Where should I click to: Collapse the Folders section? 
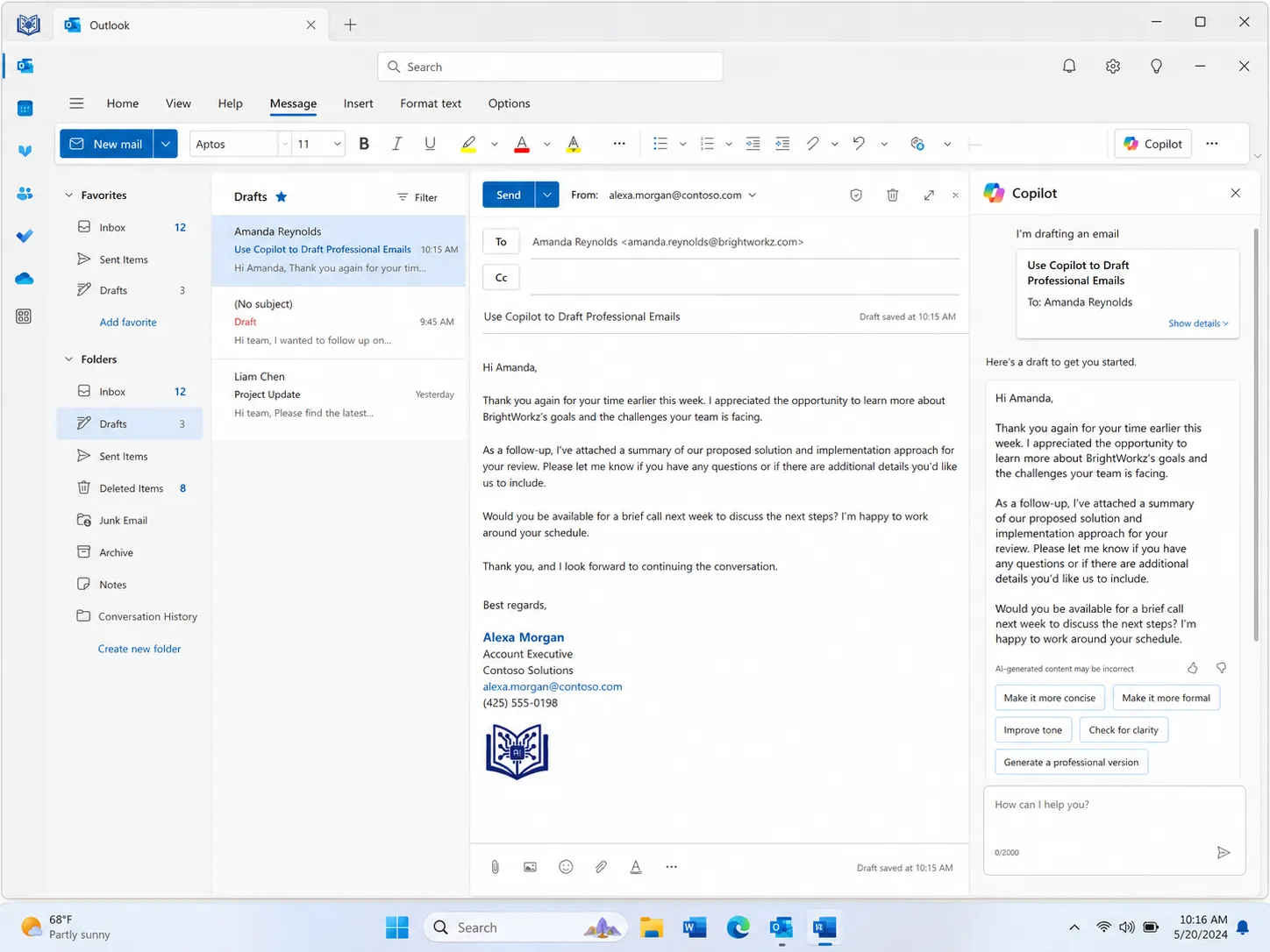(x=68, y=359)
